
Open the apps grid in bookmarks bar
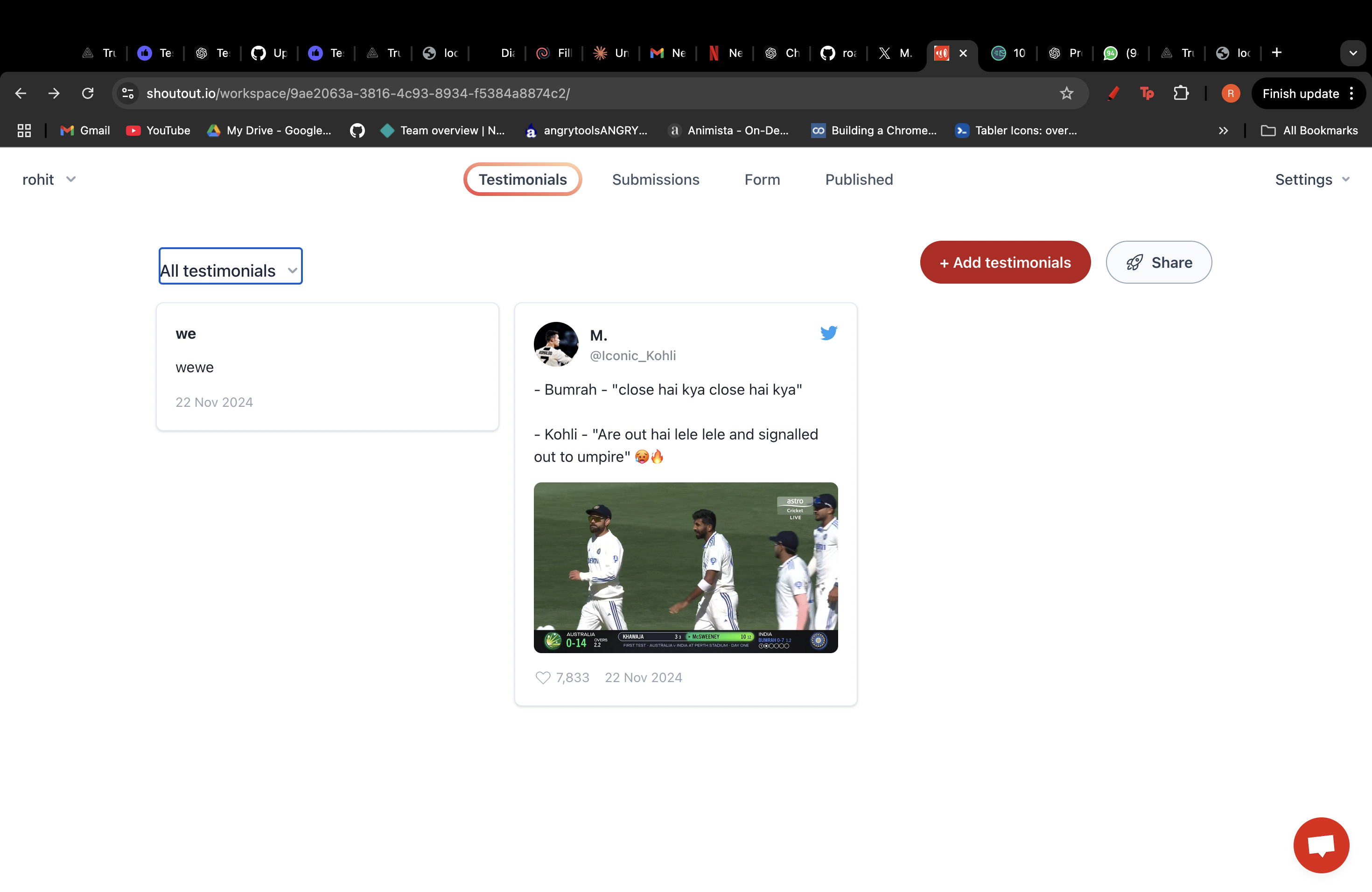point(24,130)
